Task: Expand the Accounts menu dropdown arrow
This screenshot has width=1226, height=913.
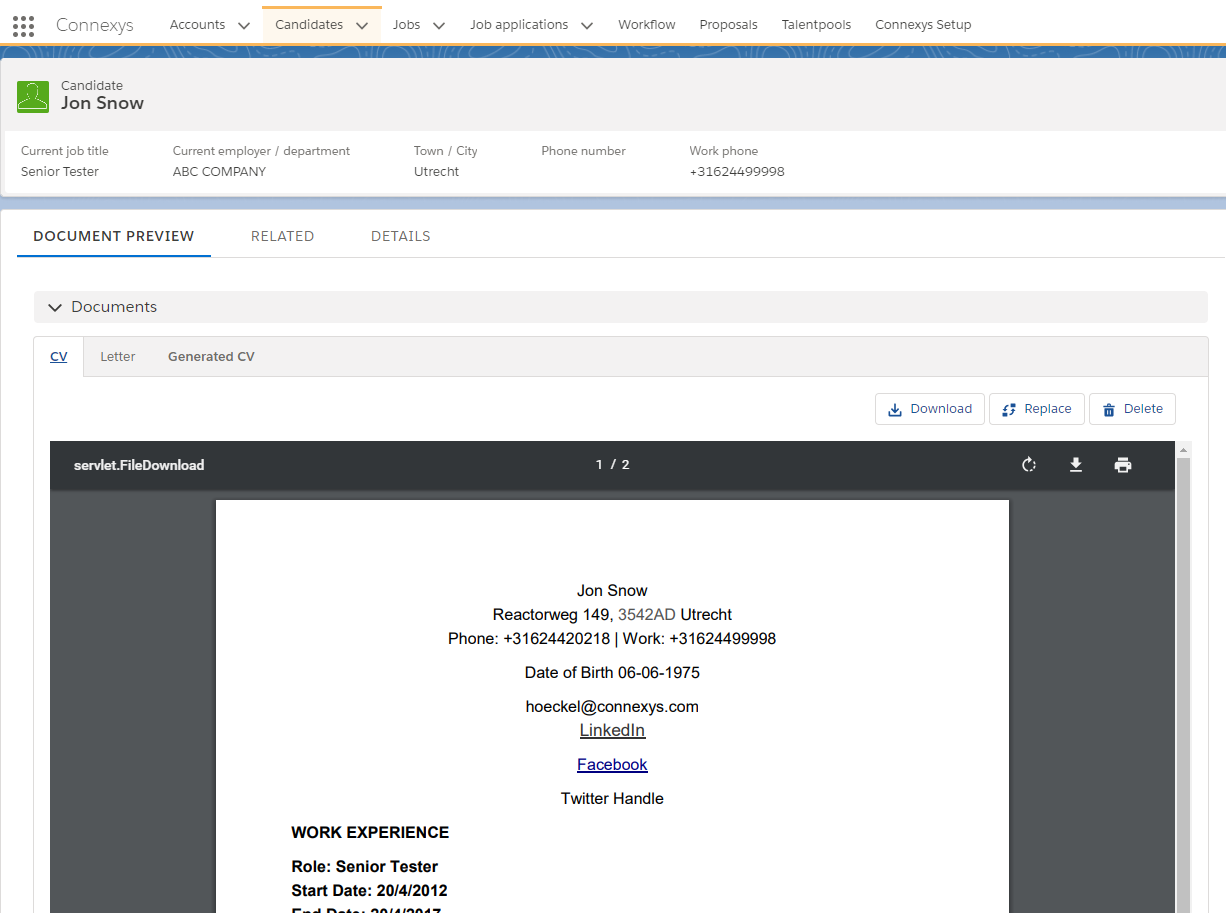Action: (244, 26)
